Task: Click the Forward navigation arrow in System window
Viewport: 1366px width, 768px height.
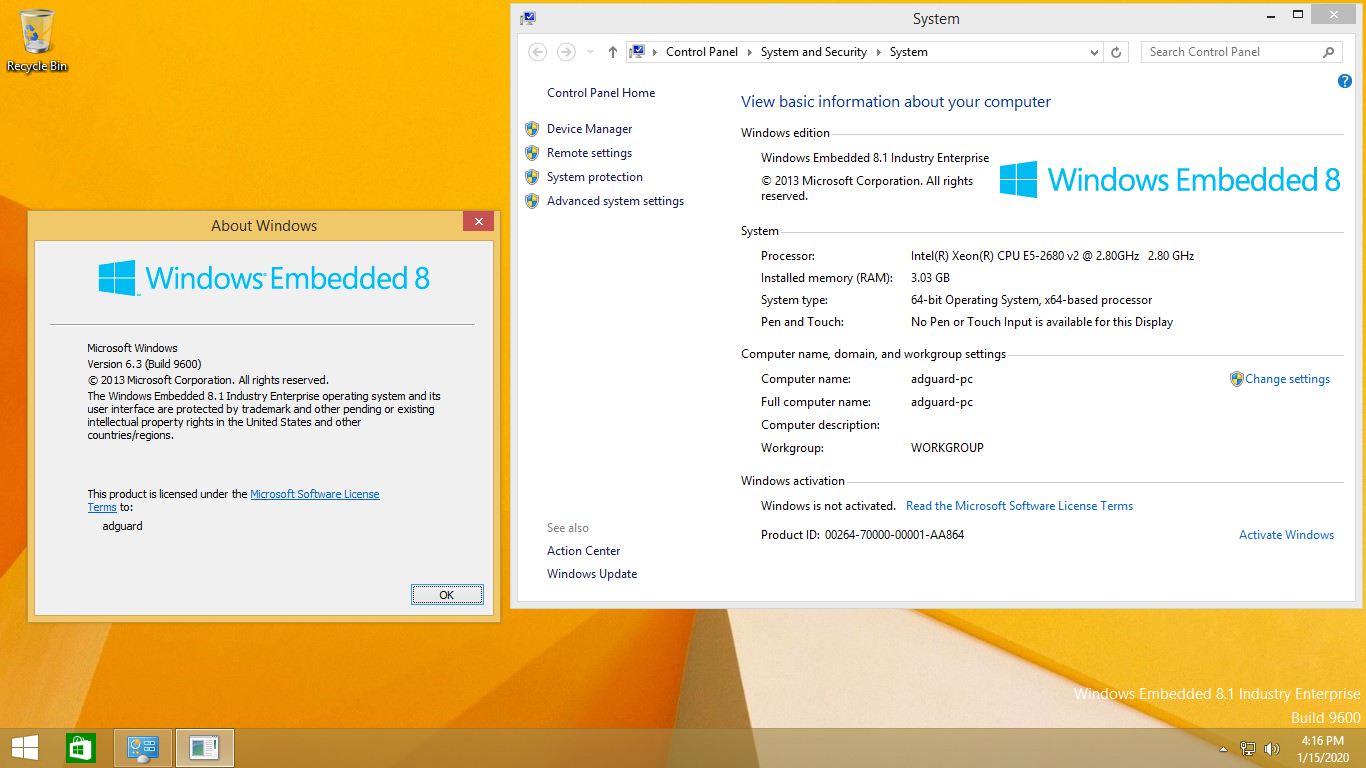Action: (x=566, y=52)
